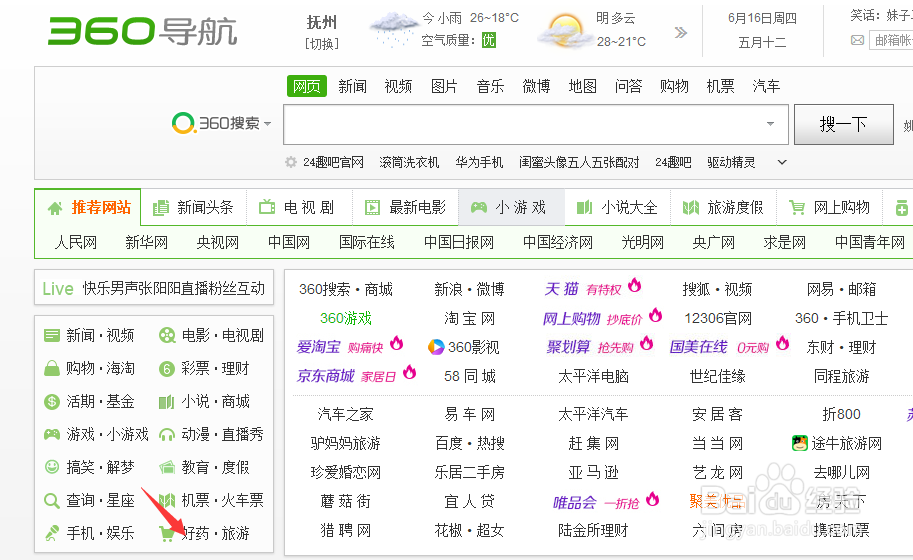913x560 pixels.
Task: Click the 小说·商城 sidebar book icon
Action: pyautogui.click(x=167, y=402)
